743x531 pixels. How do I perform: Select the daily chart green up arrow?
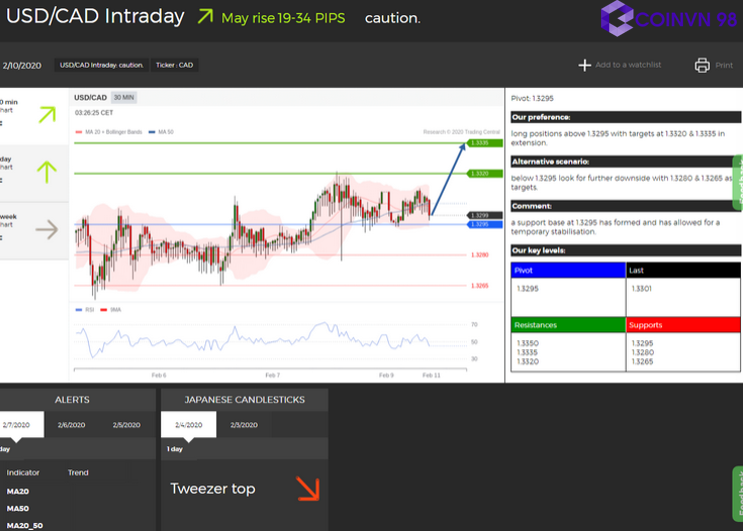point(46,172)
